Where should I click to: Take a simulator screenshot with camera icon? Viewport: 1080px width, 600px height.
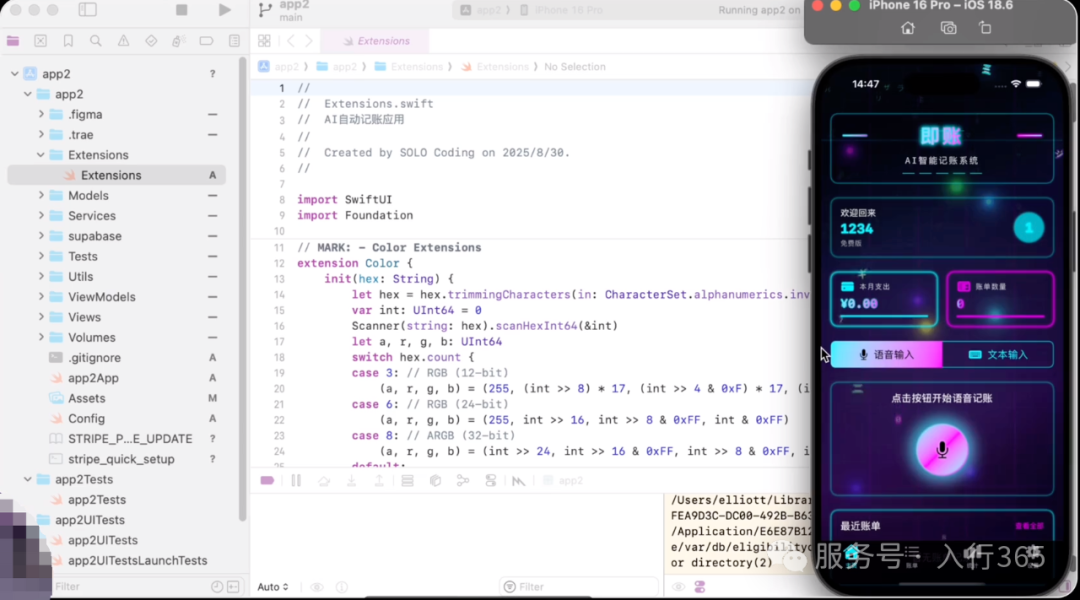(948, 28)
